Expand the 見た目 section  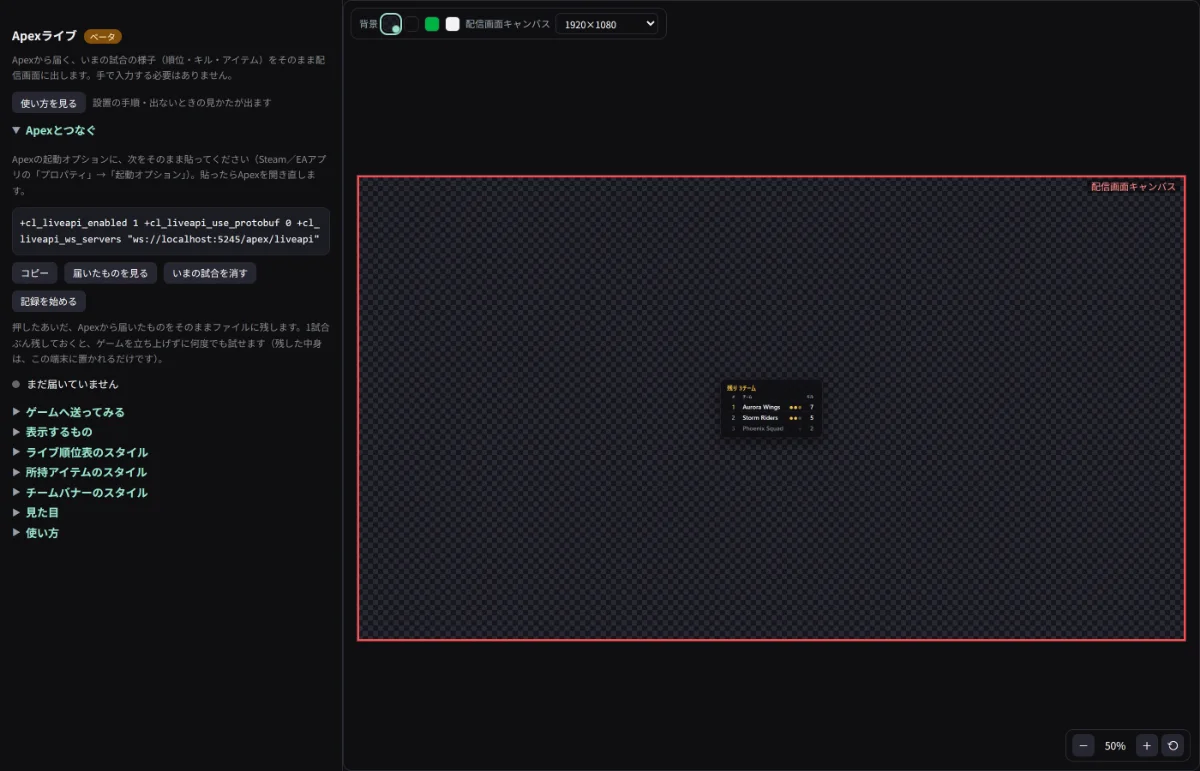point(36,512)
